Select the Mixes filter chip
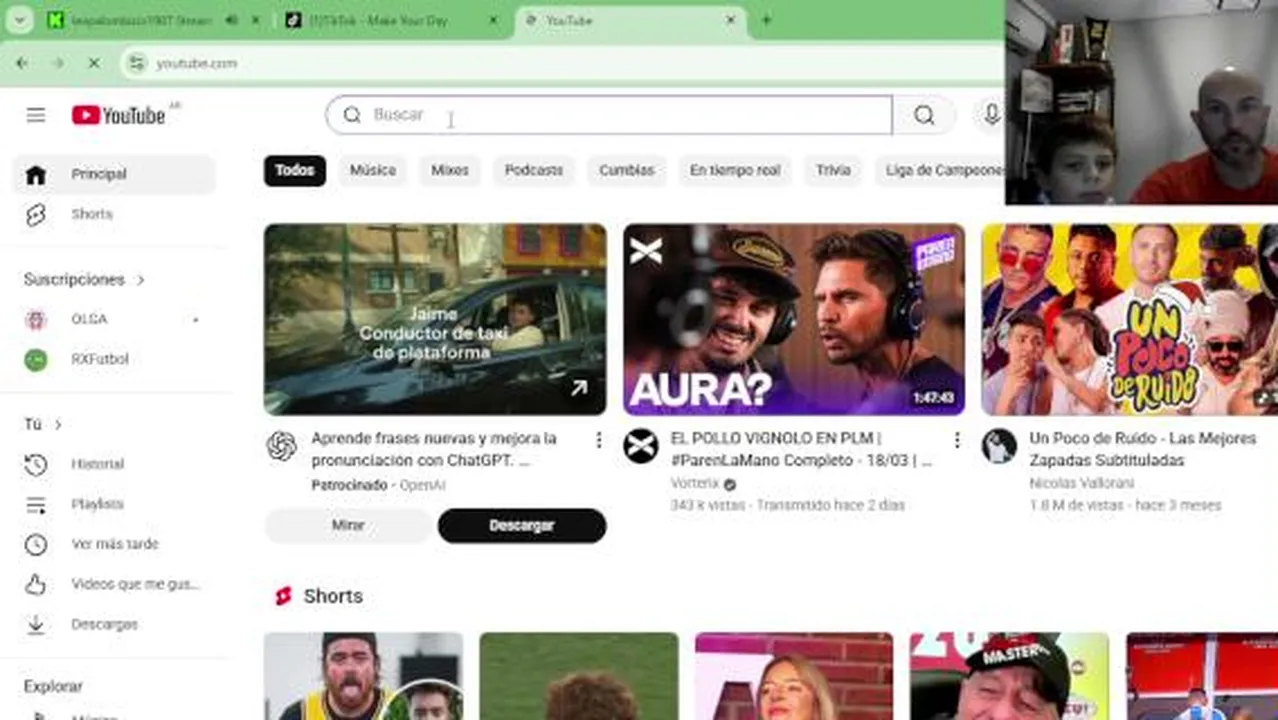Screen dimensions: 1278x720 [450, 170]
